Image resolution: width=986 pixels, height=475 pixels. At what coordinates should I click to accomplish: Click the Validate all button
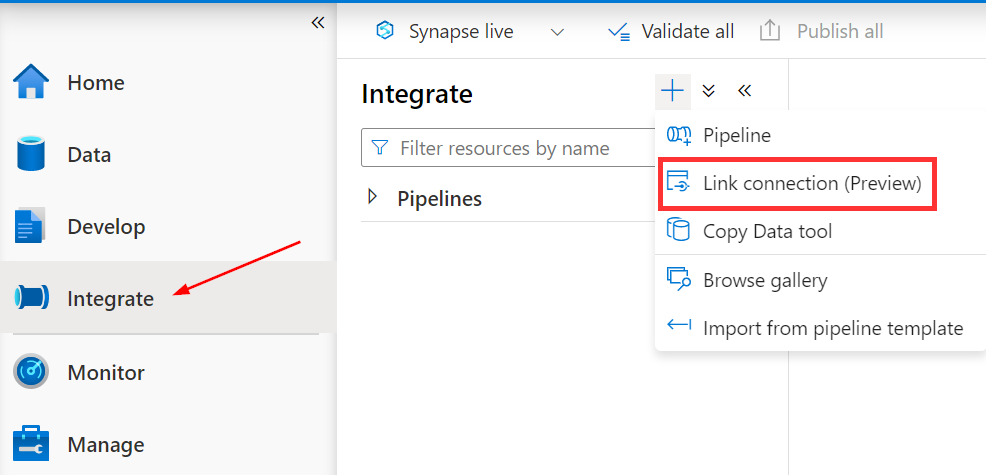tap(671, 31)
